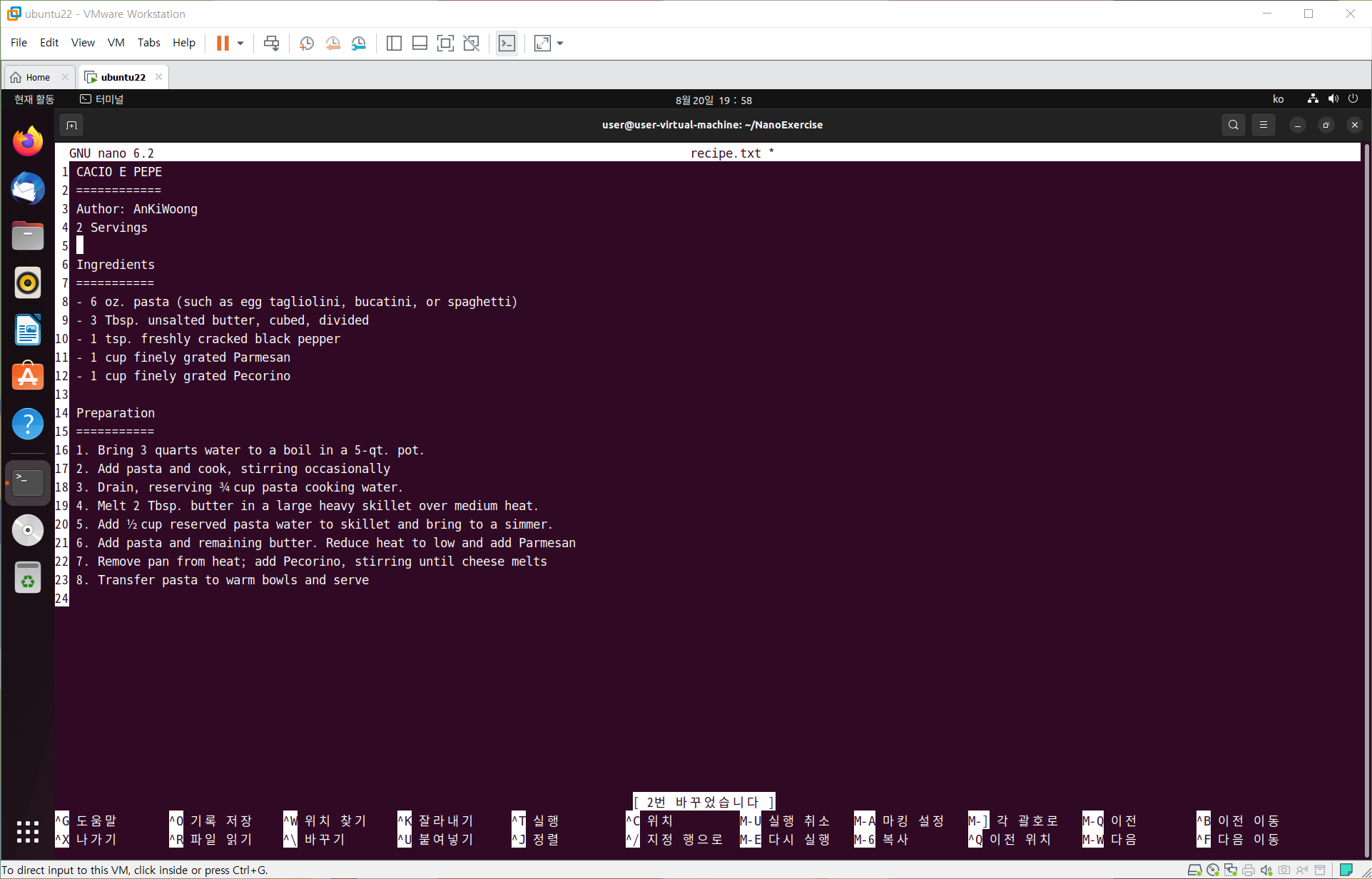The image size is (1372, 879).
Task: Click the VMware suspend (pause) button
Action: [x=223, y=44]
